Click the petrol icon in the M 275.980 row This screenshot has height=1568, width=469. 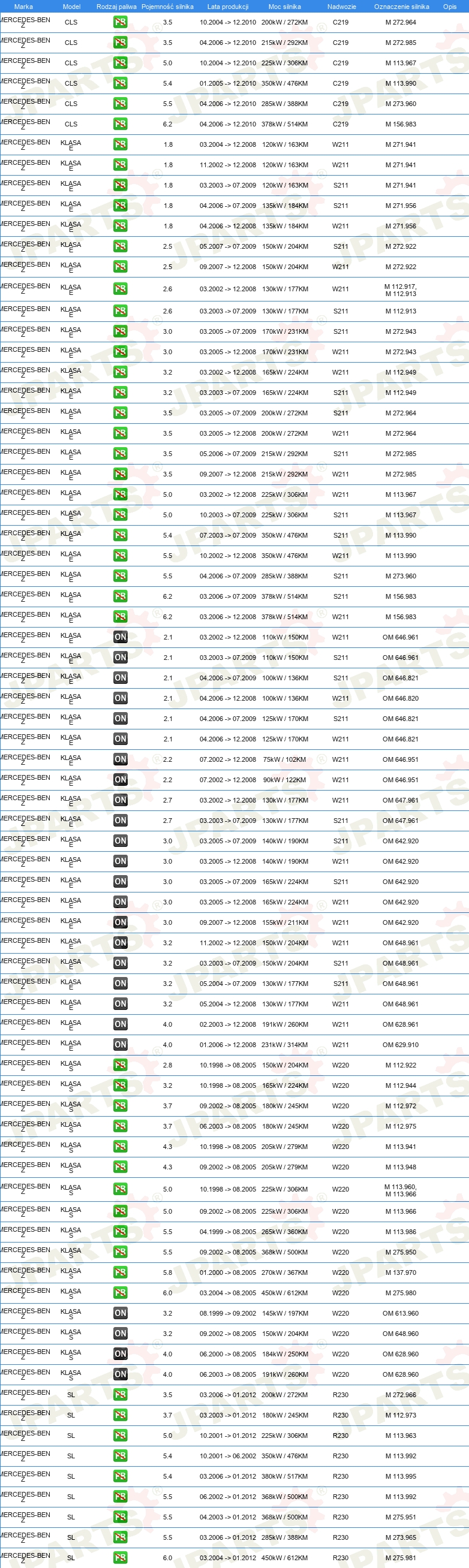[121, 1293]
